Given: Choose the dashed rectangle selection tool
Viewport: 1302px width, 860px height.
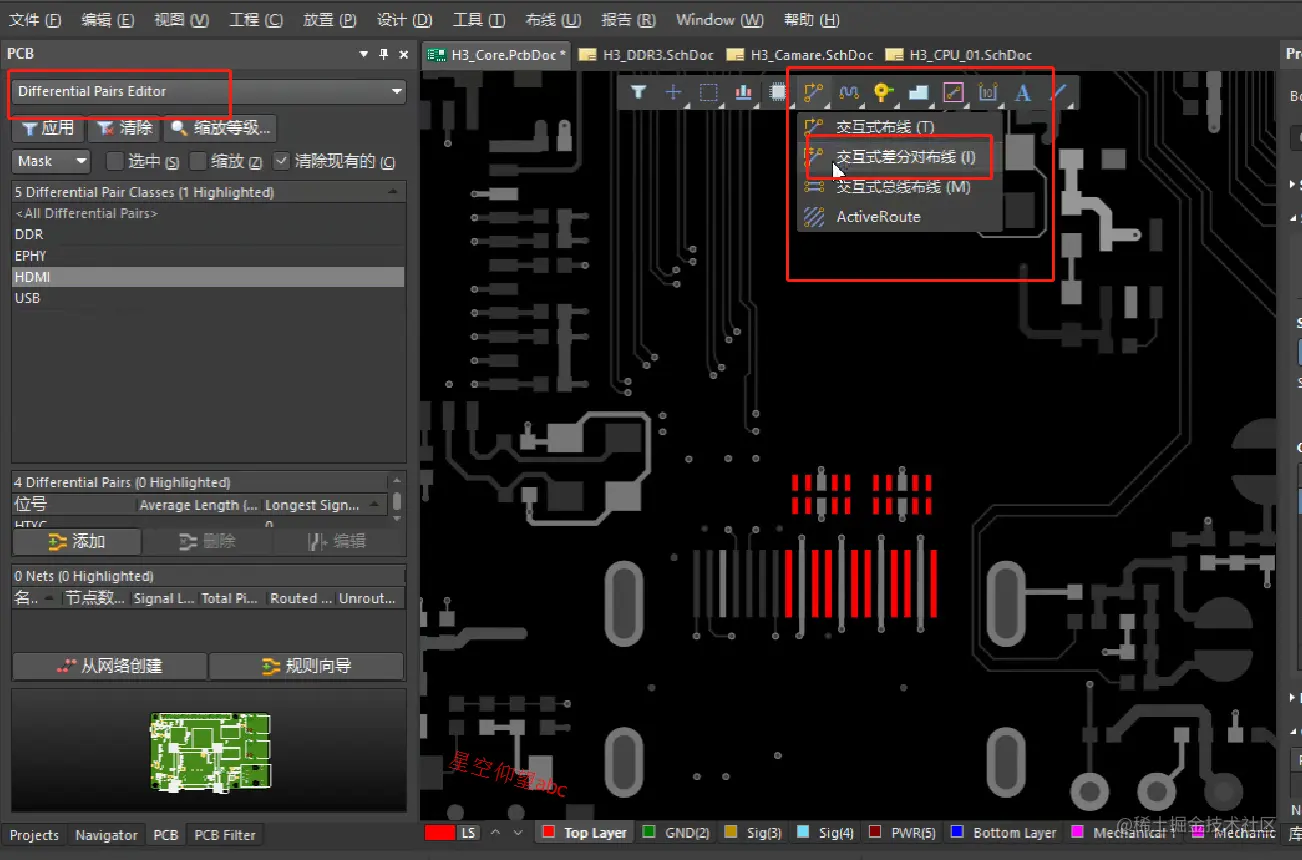Looking at the screenshot, I should coord(708,92).
